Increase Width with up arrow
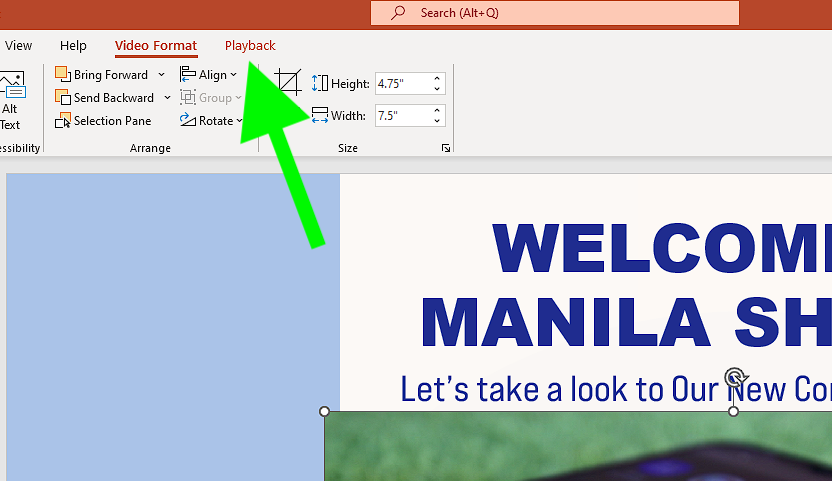832x481 pixels. click(437, 110)
